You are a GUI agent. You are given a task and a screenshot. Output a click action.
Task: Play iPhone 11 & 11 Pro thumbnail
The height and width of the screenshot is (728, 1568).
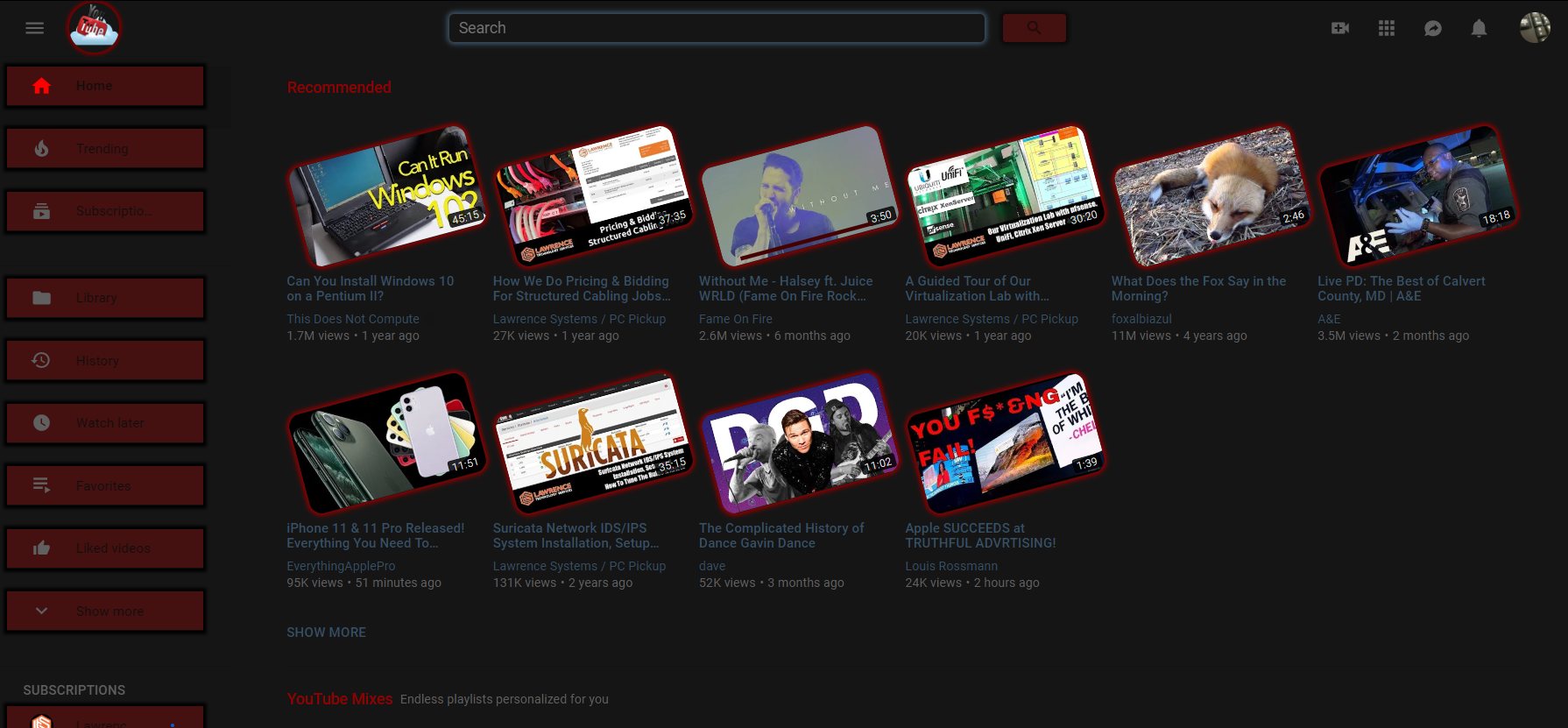386,442
